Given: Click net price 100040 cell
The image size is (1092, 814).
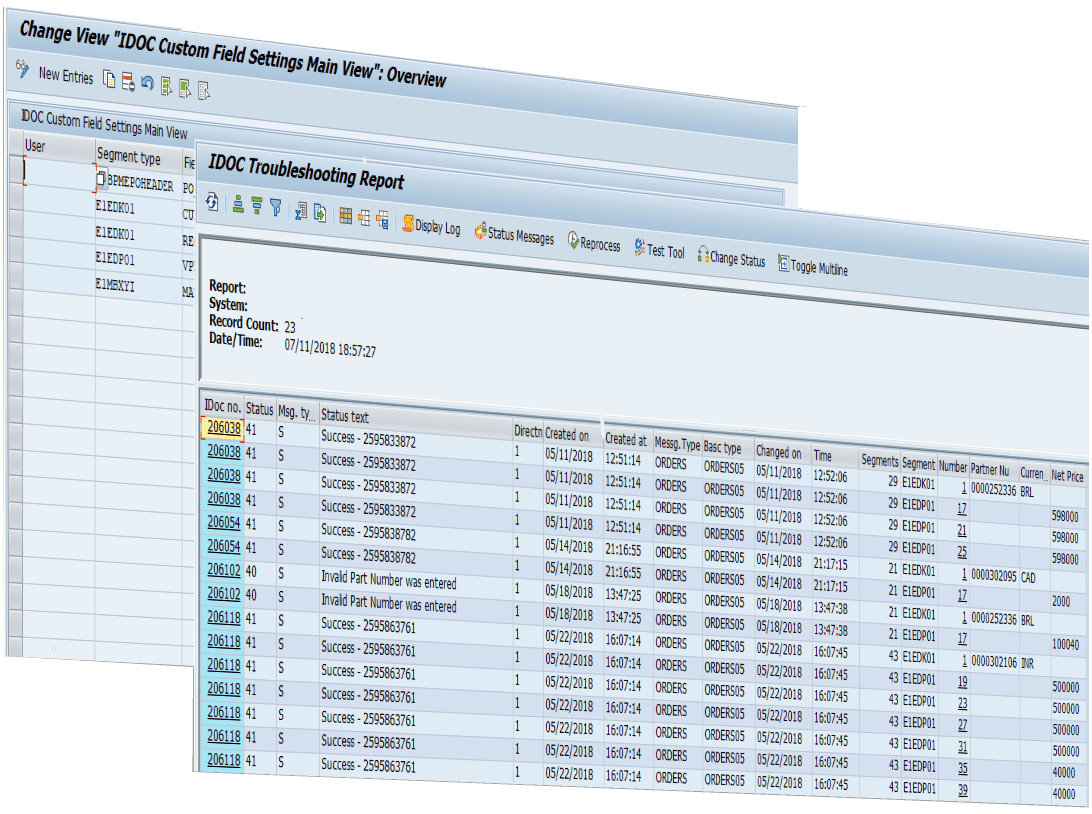Looking at the screenshot, I should [x=1066, y=644].
